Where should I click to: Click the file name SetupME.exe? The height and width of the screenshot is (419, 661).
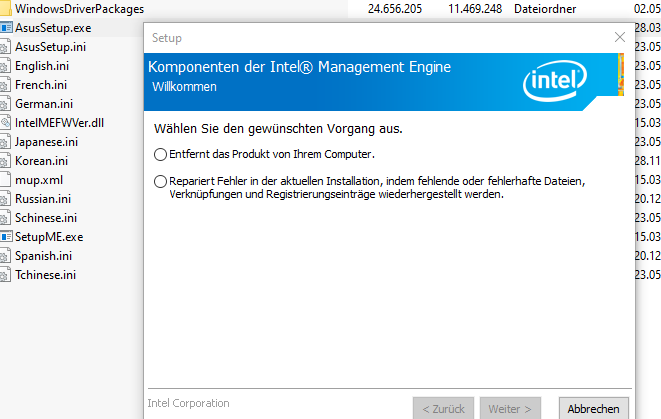(x=49, y=237)
